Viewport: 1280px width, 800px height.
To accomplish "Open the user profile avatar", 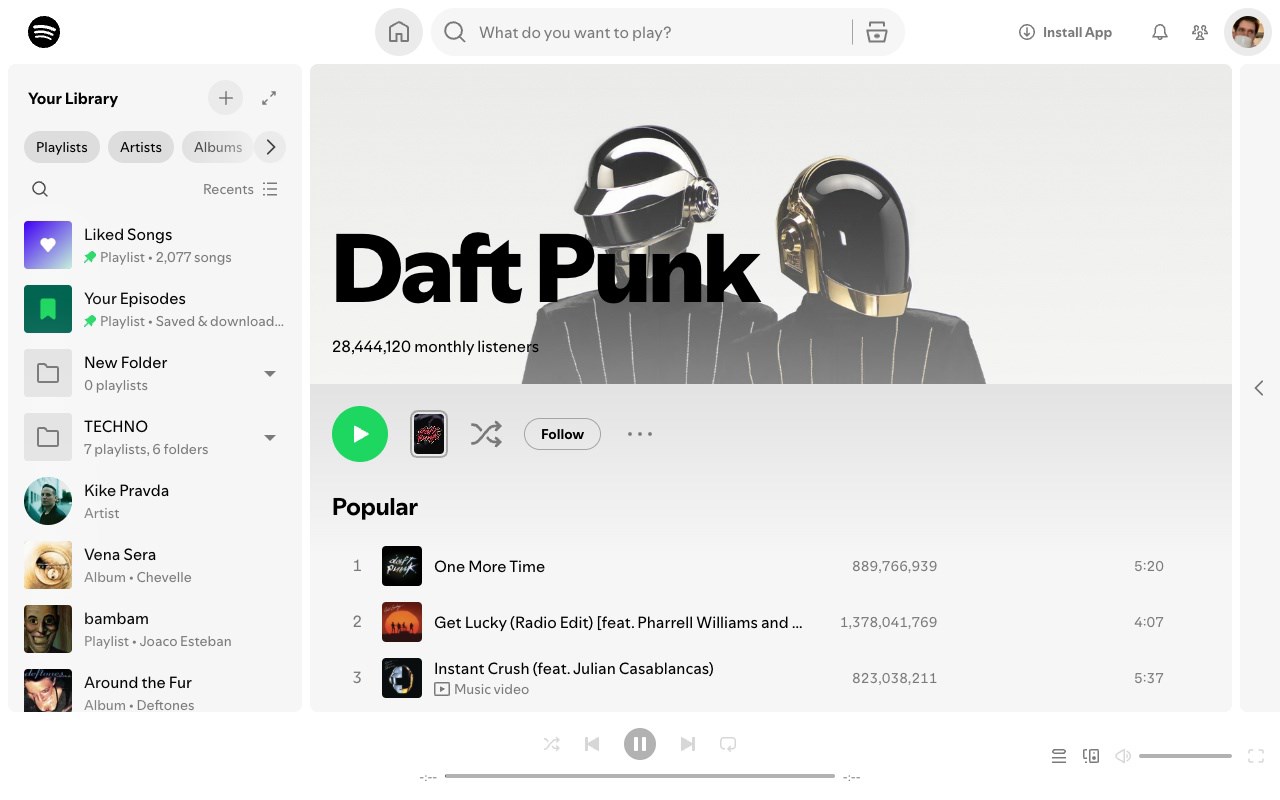I will point(1248,32).
